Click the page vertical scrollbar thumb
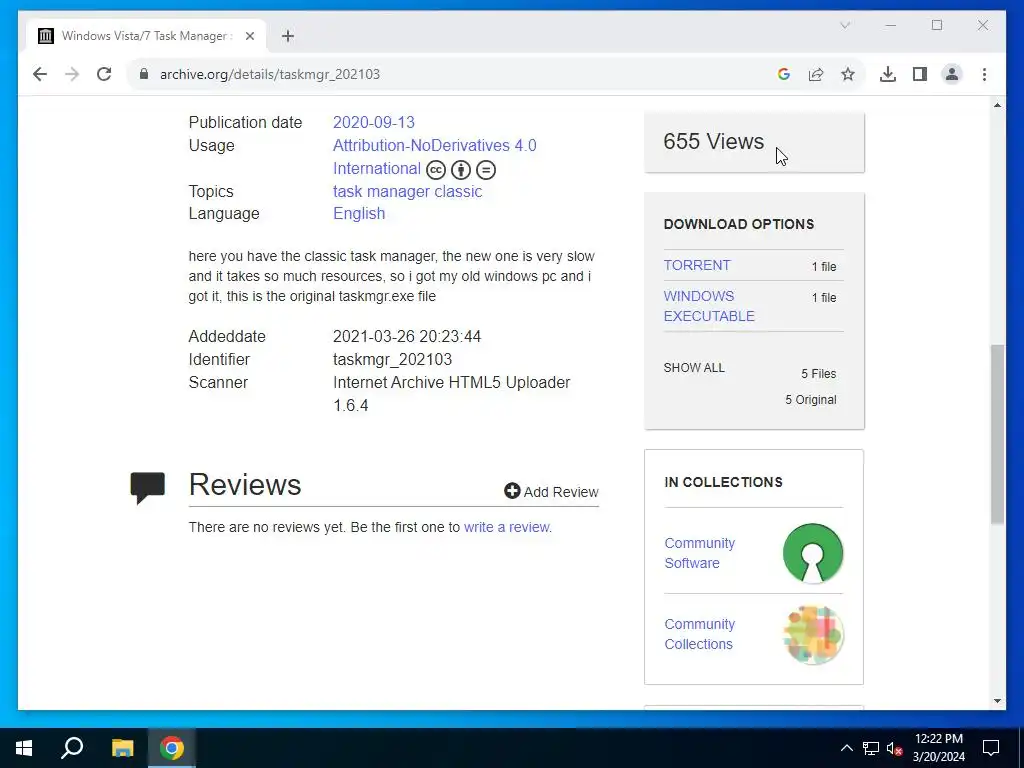 pos(997,434)
